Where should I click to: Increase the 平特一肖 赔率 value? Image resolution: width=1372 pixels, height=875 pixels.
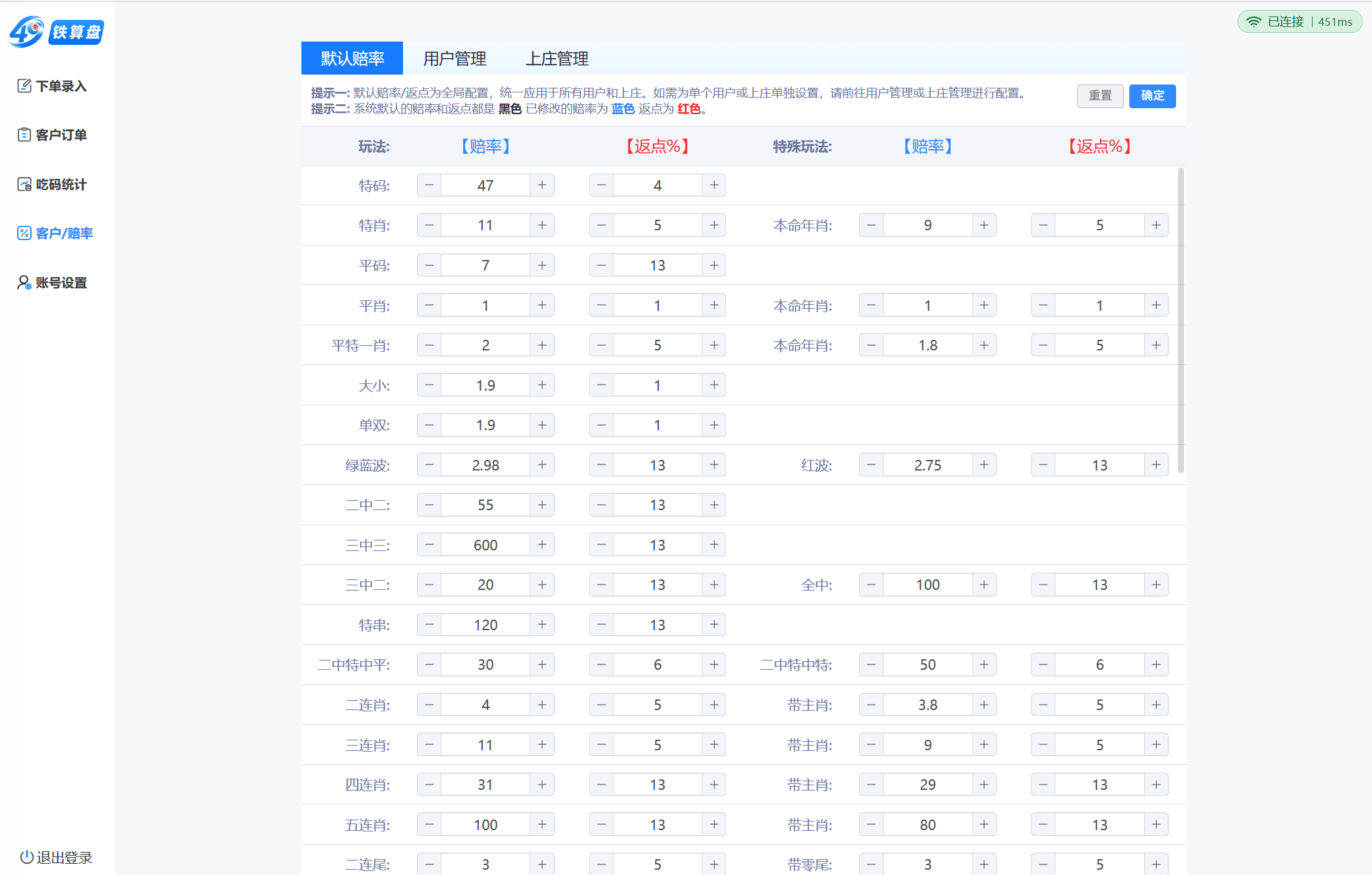coord(542,345)
